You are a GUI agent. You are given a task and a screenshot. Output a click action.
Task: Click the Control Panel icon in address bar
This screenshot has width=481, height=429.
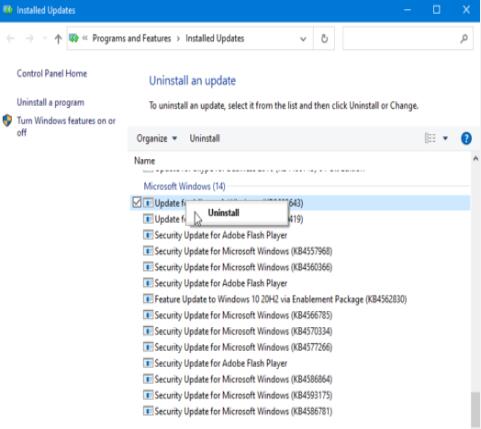74,38
